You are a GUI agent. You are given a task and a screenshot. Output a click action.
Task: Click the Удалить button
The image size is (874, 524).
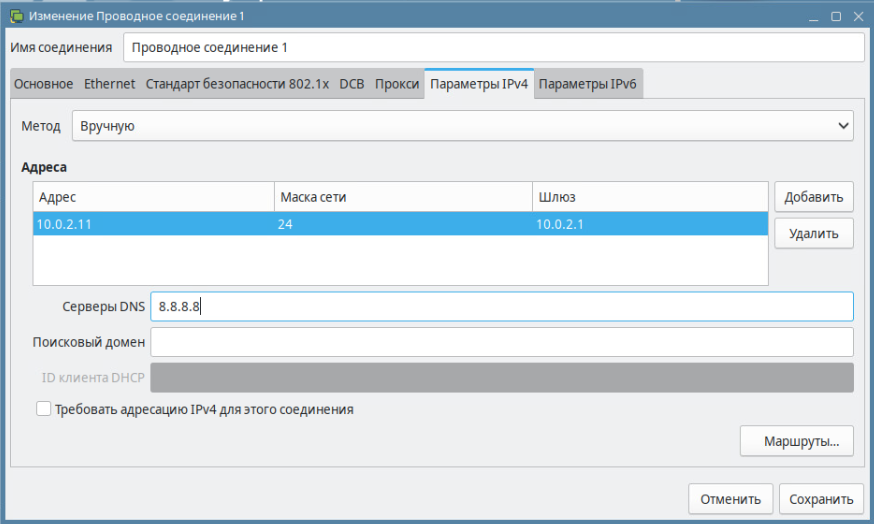tap(814, 234)
